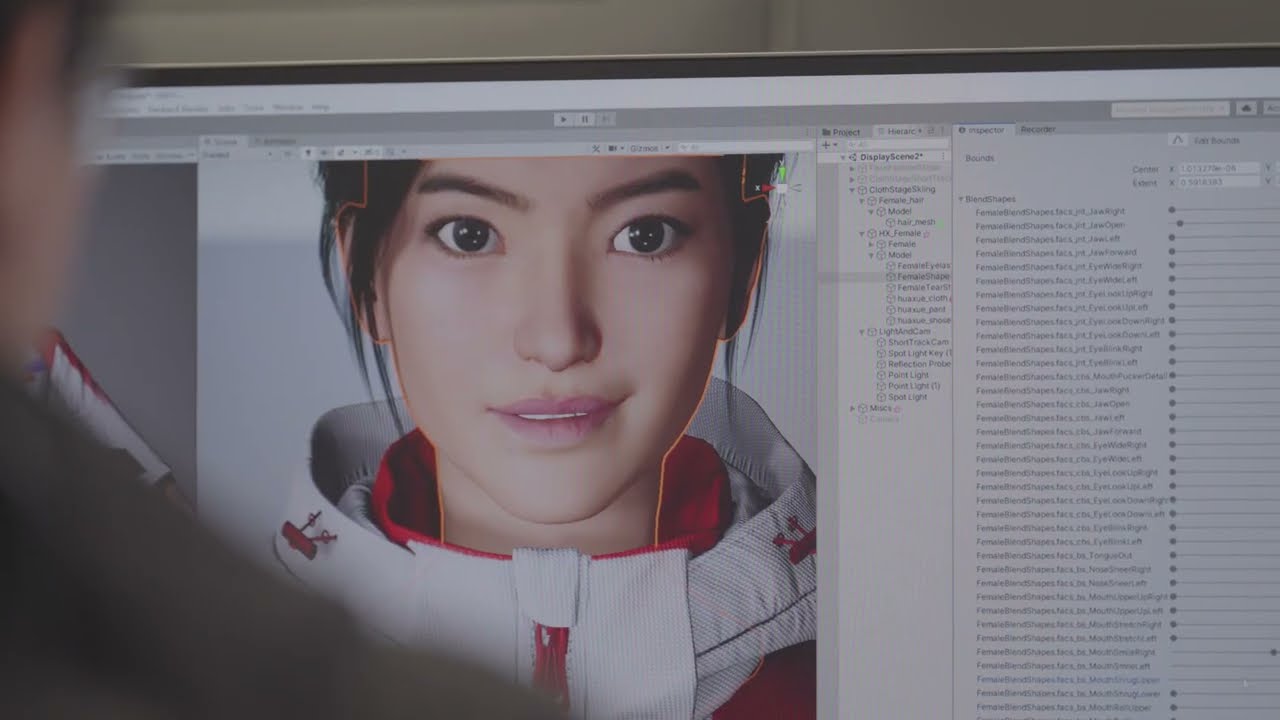Collapse the ClothStageSkiing hierarchy item
The image size is (1280, 720).
tap(853, 189)
